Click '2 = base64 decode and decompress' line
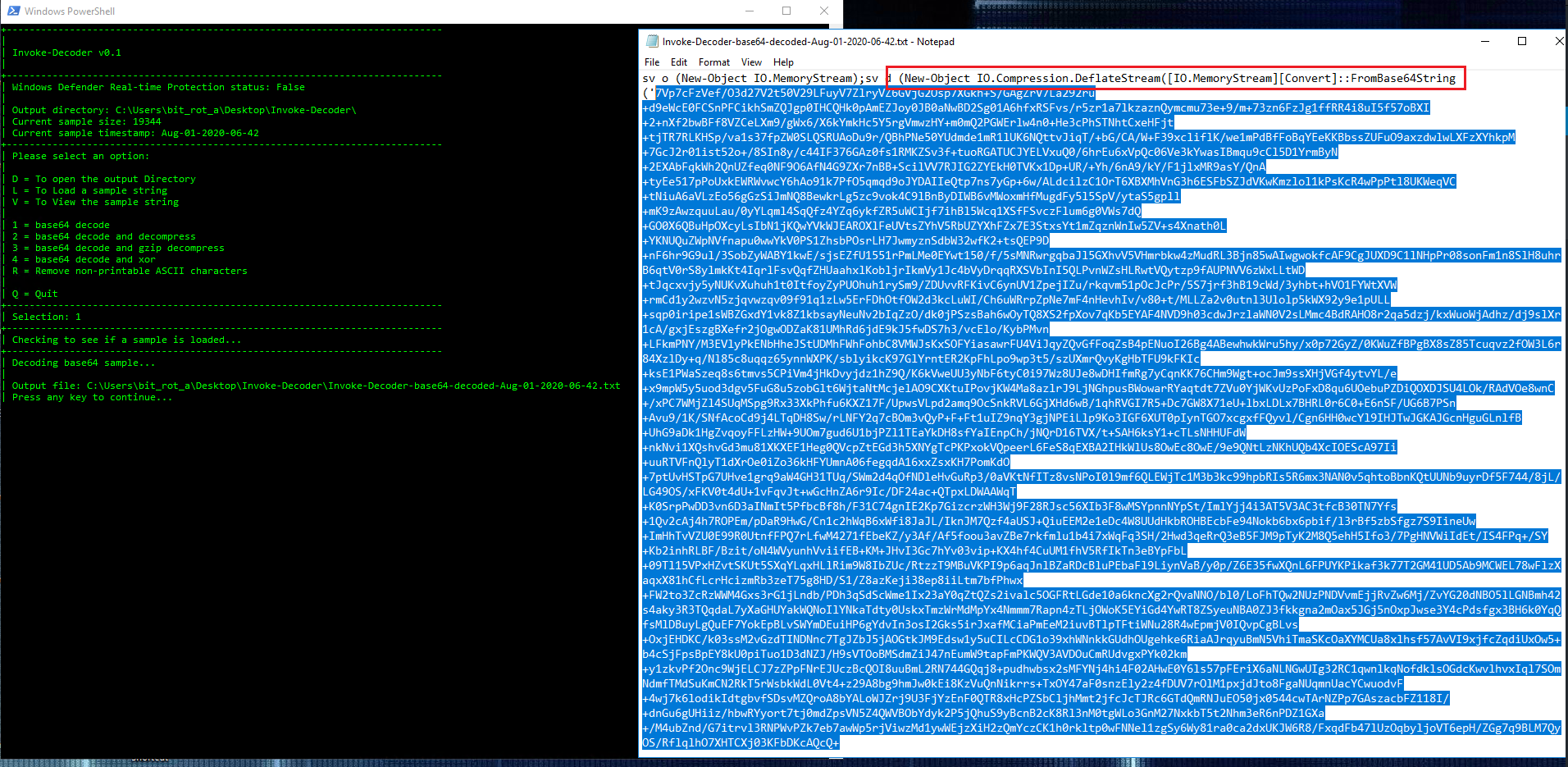The image size is (1568, 767). 104,236
